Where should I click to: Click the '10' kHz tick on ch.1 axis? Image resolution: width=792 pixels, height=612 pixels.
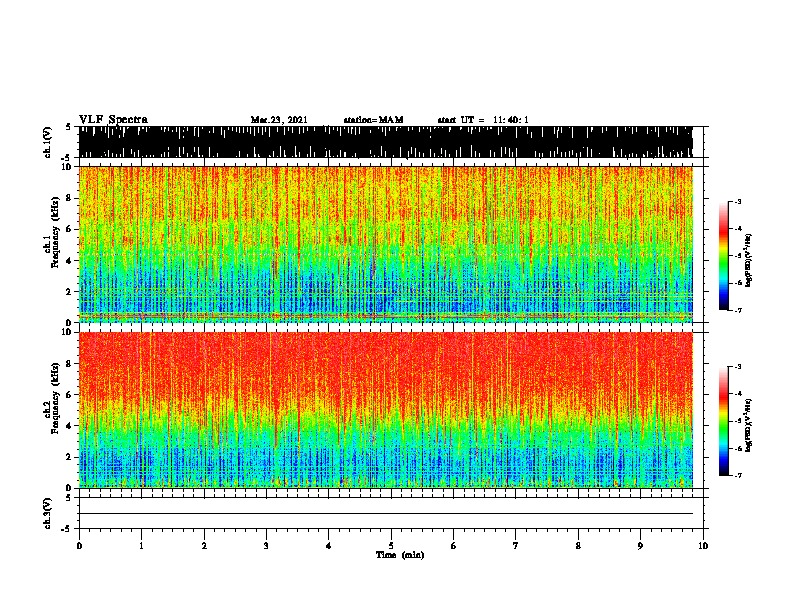pyautogui.click(x=68, y=167)
